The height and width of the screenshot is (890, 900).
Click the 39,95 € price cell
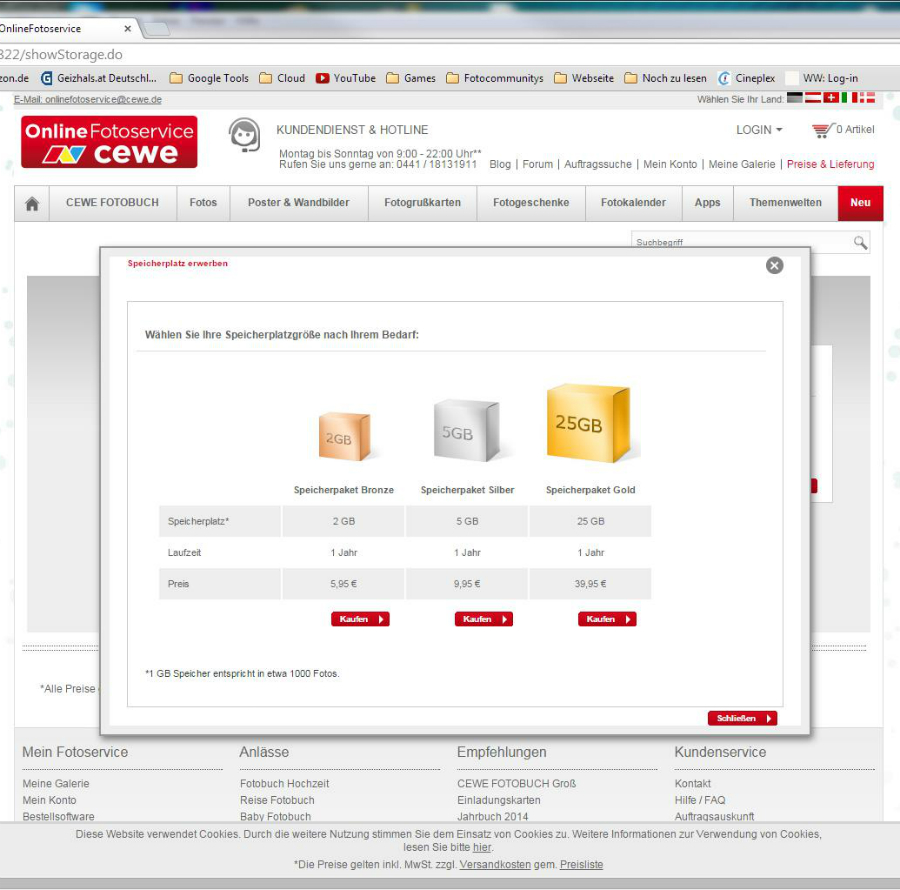click(590, 584)
